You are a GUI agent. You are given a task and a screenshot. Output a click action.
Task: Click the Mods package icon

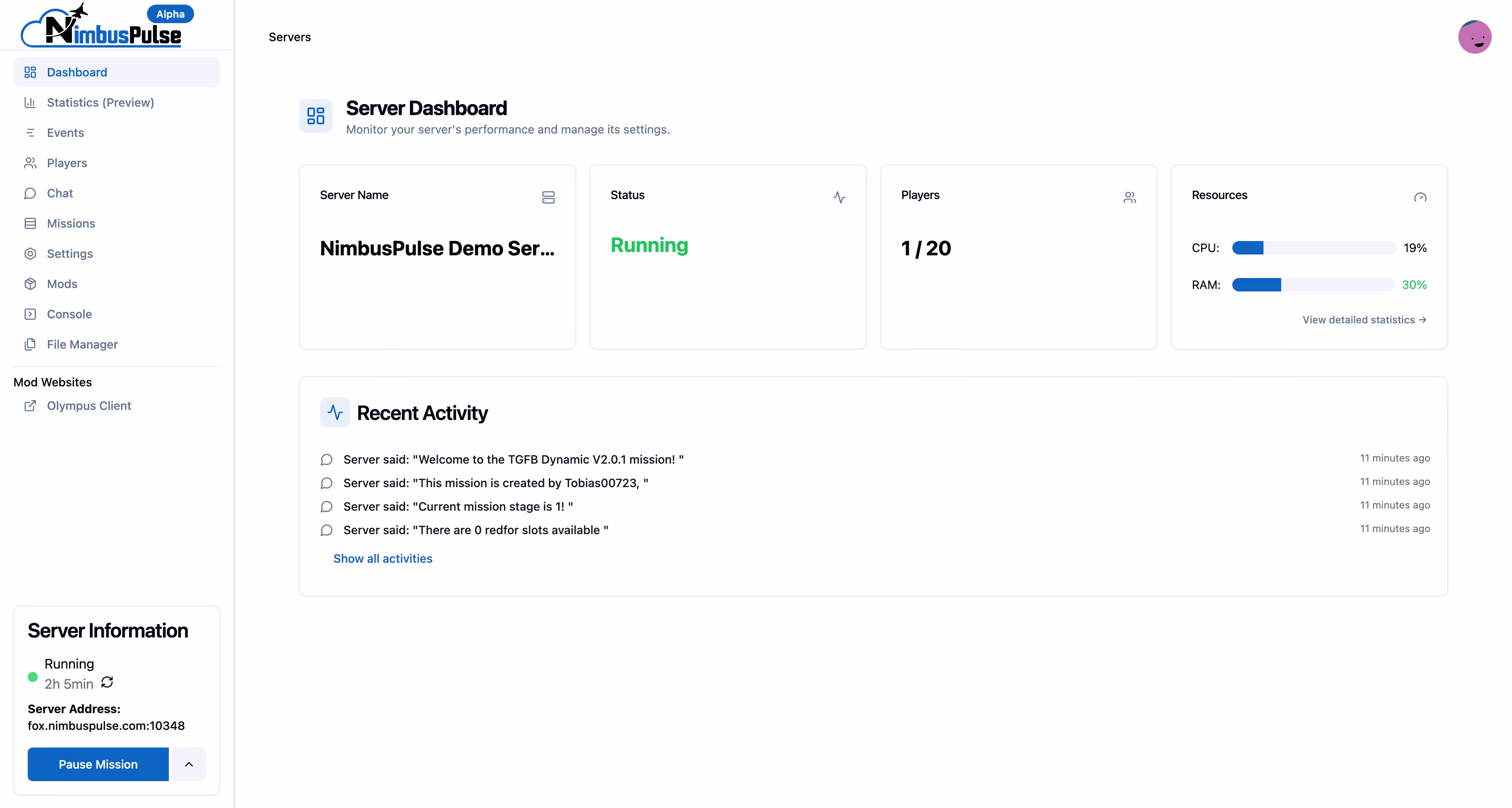click(x=30, y=284)
